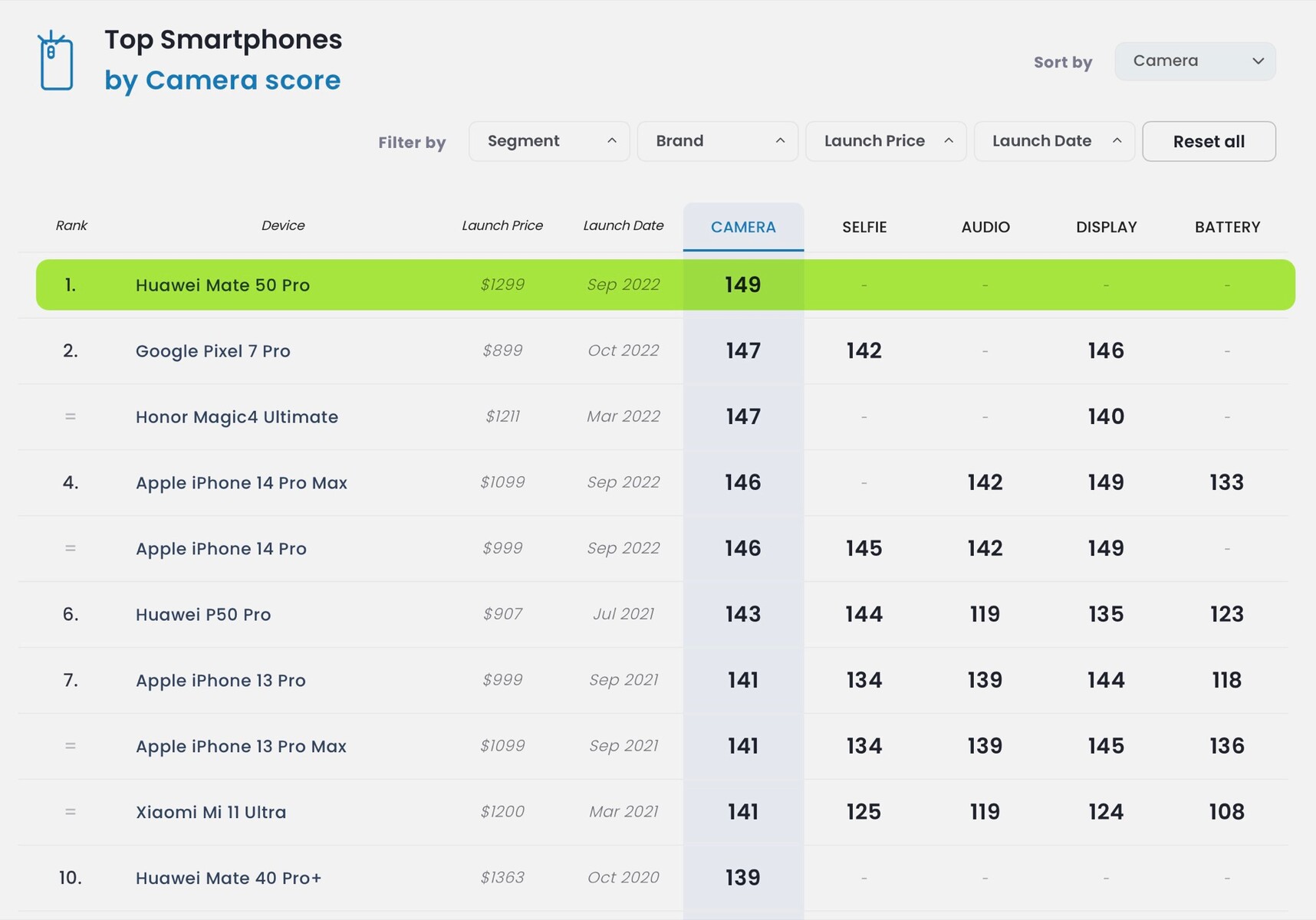Click the Oct 2022 launch date cell
The height and width of the screenshot is (920, 1316).
tap(623, 350)
